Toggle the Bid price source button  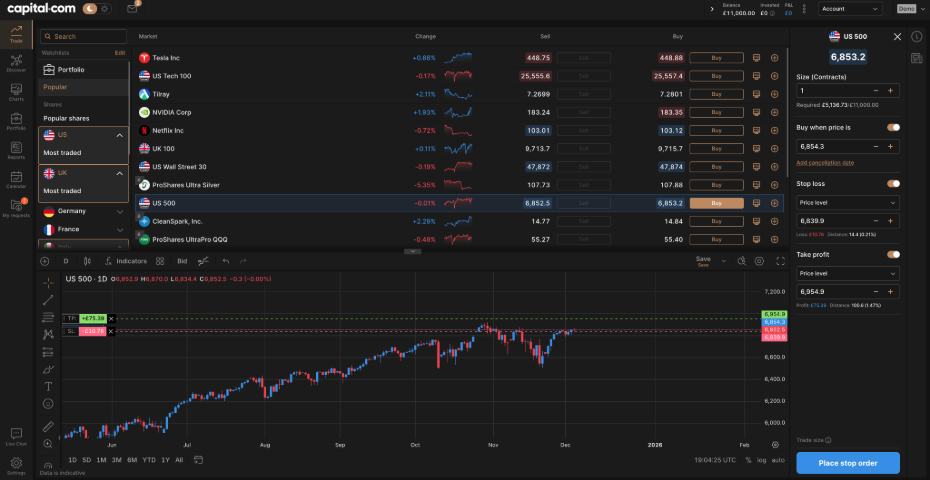click(x=182, y=261)
